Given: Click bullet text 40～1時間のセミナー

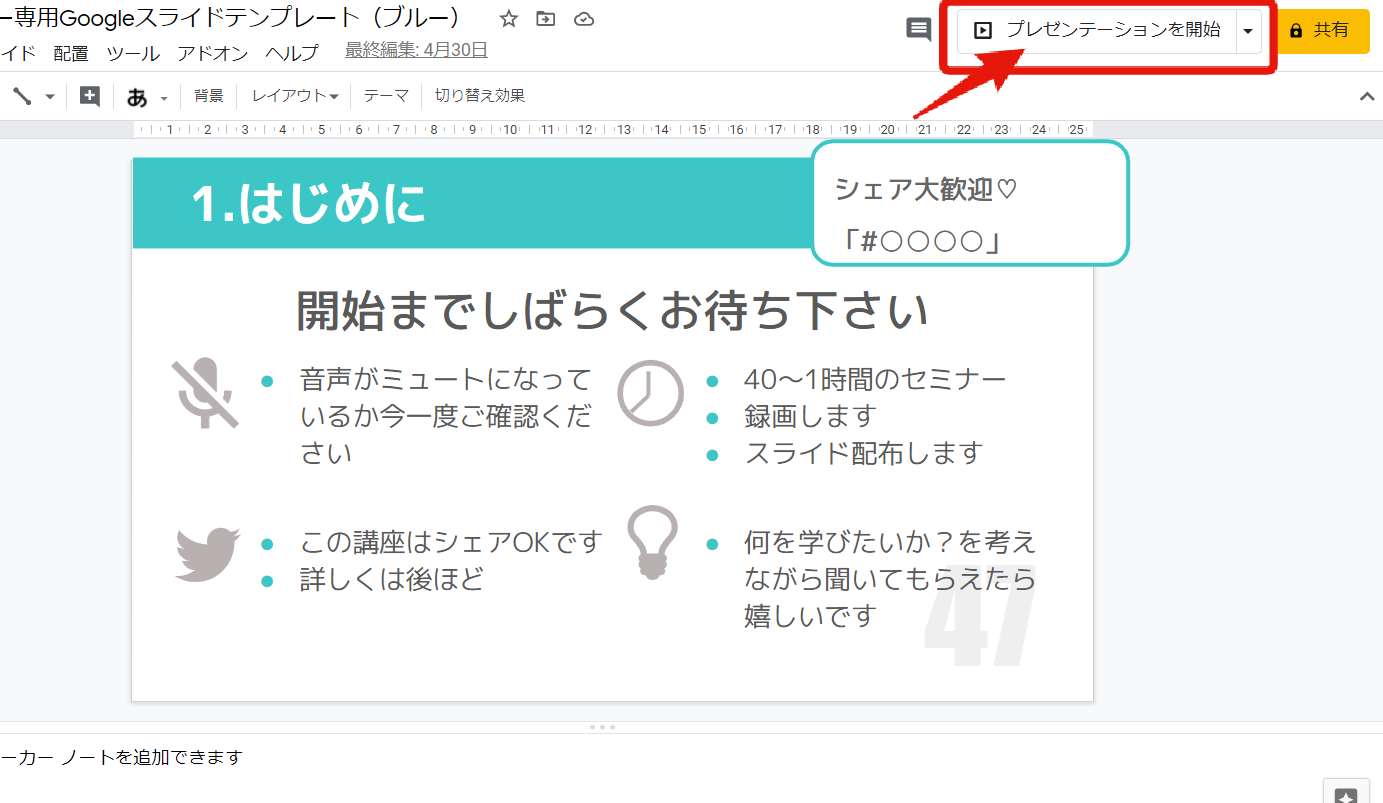Looking at the screenshot, I should tap(875, 379).
